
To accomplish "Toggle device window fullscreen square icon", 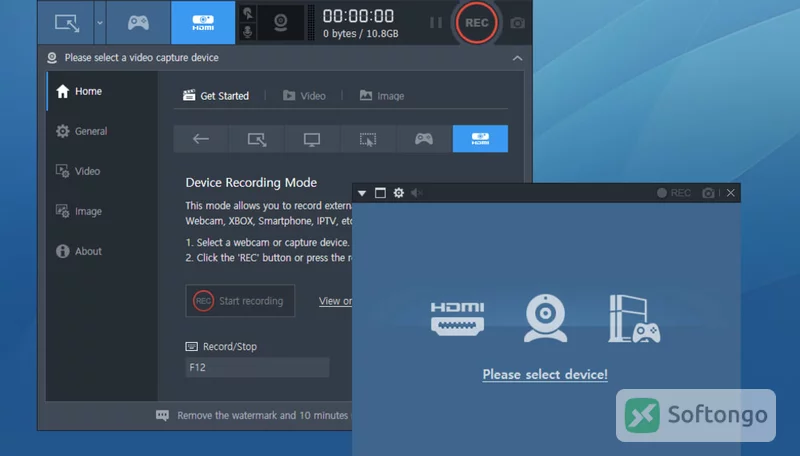I will tap(380, 193).
